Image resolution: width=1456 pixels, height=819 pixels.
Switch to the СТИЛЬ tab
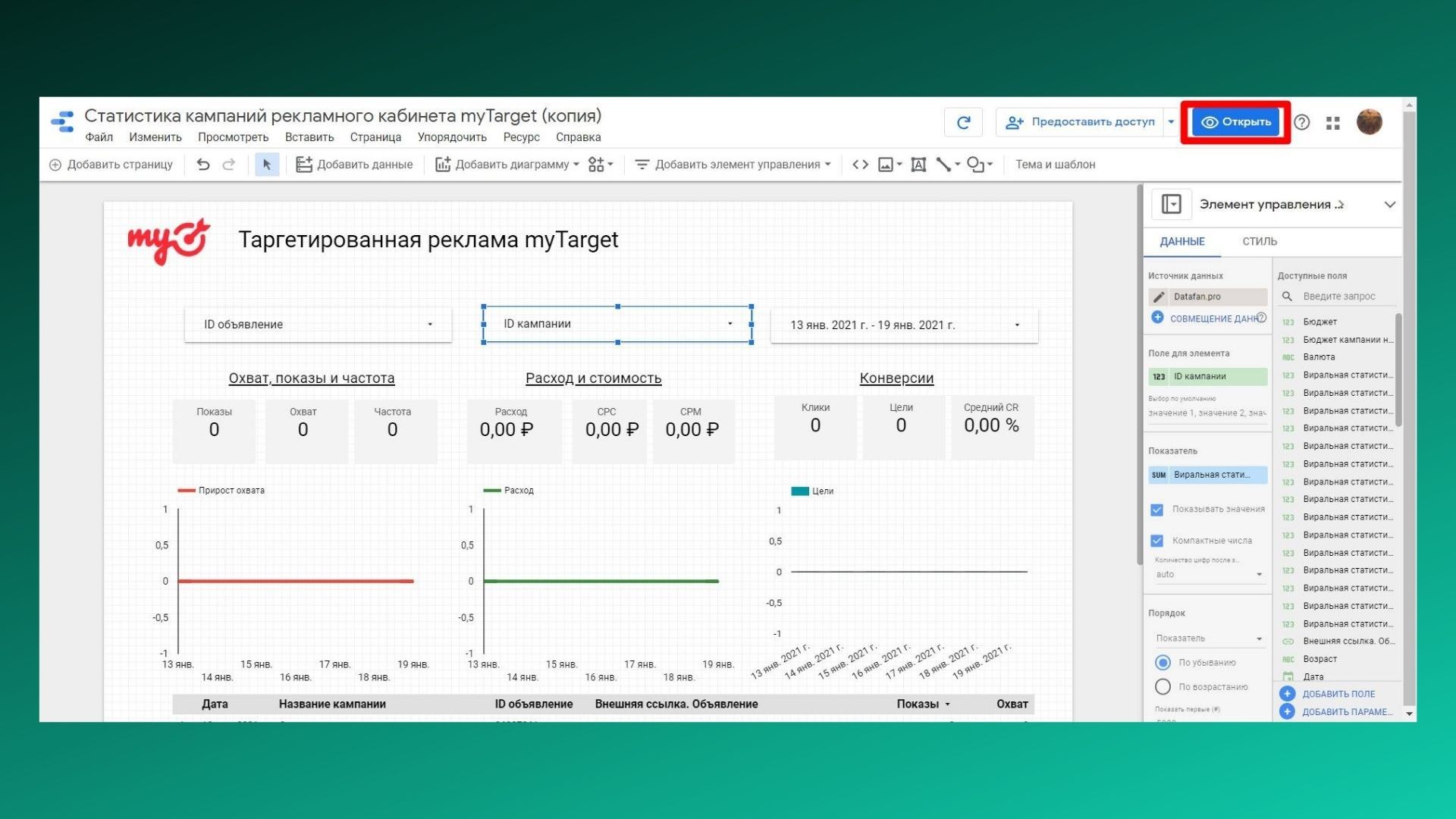pos(1260,241)
